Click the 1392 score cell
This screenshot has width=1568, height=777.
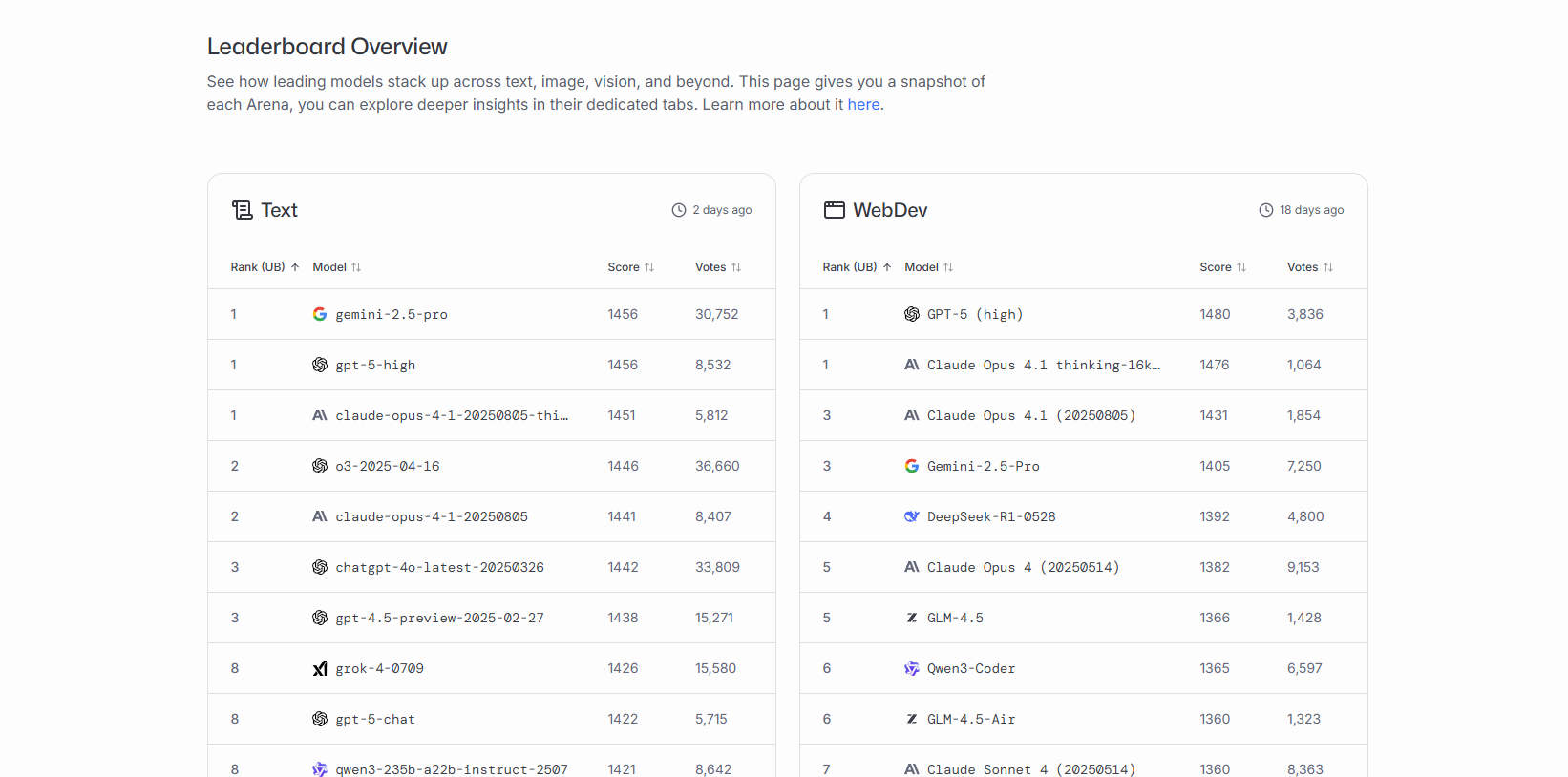(1215, 516)
